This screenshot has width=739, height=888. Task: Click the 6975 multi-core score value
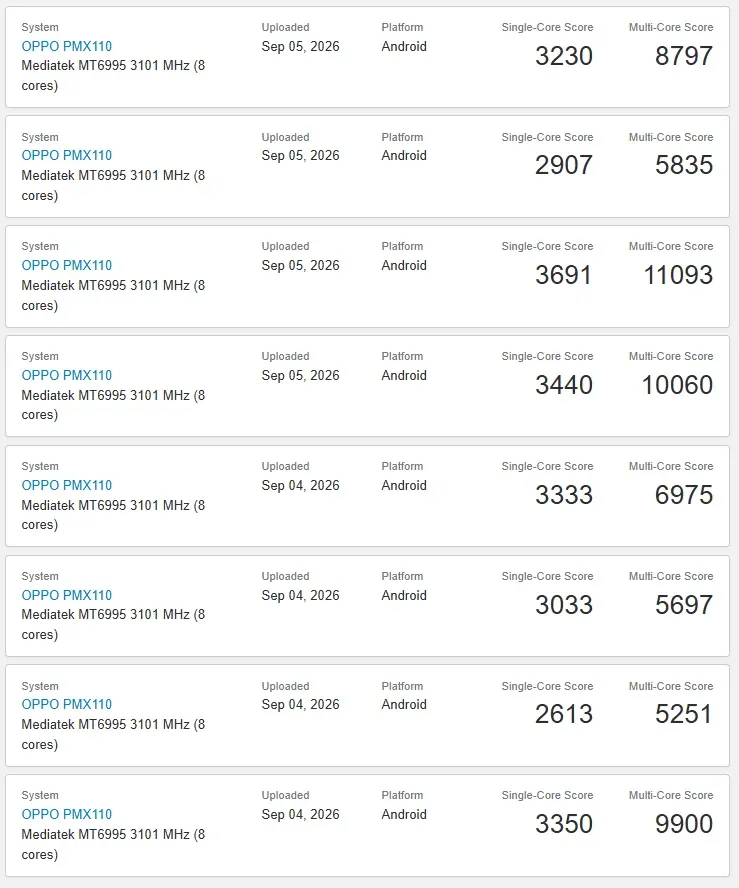[x=684, y=495]
